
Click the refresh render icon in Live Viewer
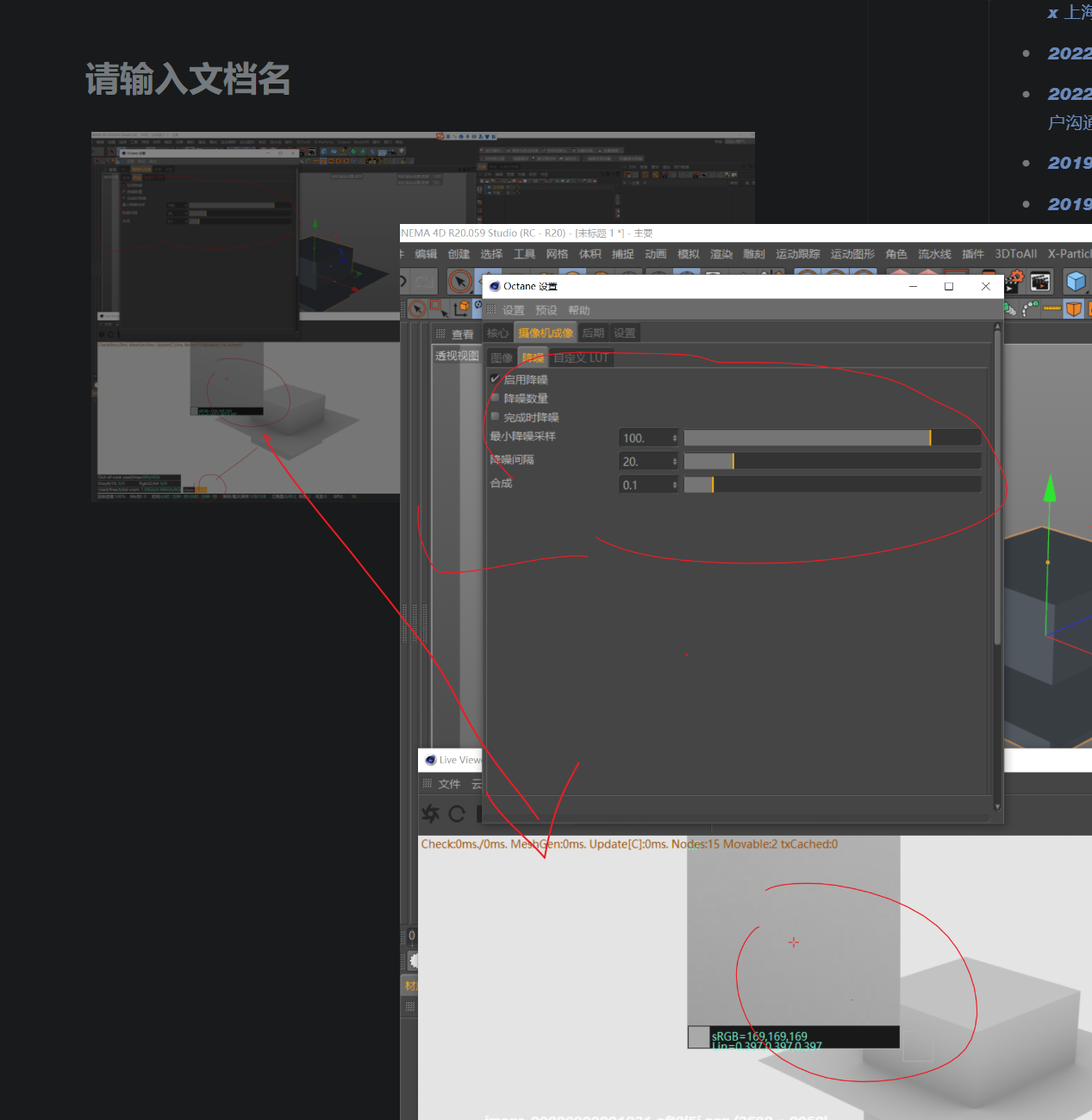457,813
